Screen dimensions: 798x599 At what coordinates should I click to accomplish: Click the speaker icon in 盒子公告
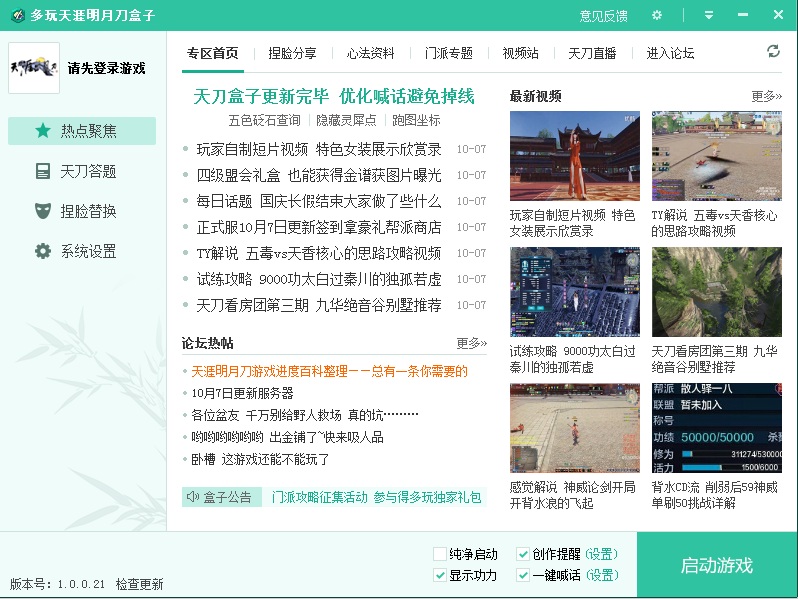pyautogui.click(x=192, y=497)
